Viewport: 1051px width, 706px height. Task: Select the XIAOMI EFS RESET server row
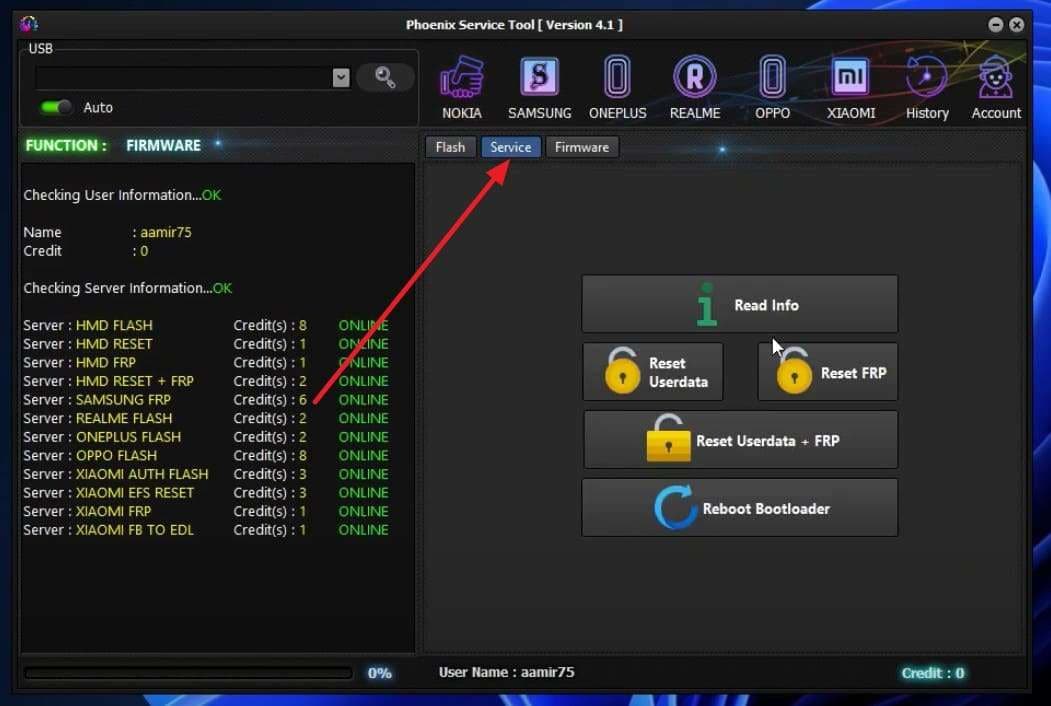206,493
